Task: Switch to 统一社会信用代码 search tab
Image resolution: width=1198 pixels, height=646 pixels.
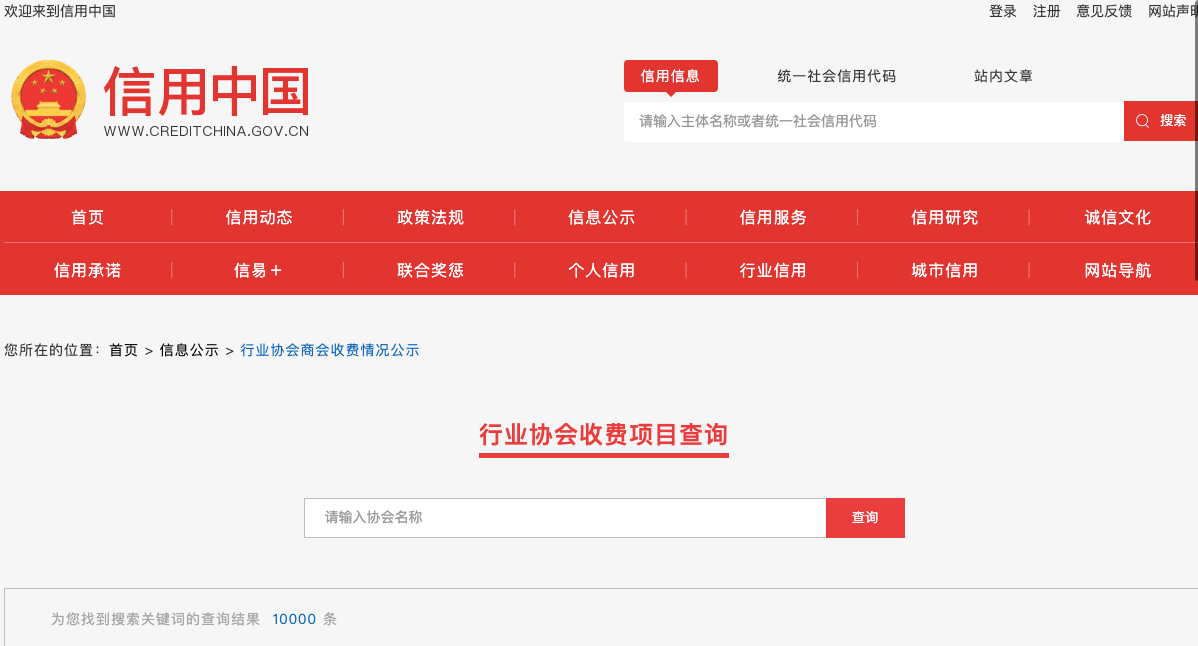Action: tap(837, 76)
